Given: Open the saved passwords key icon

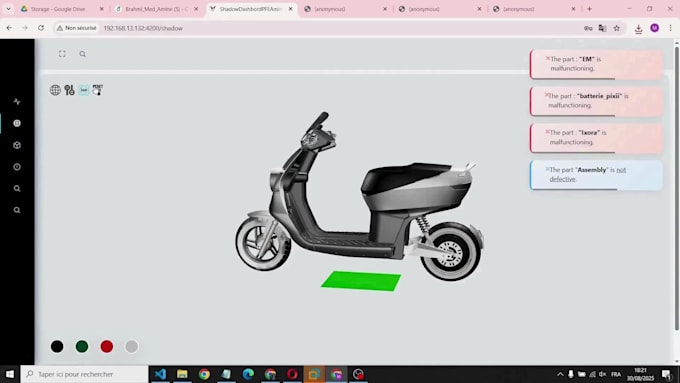Looking at the screenshot, I should (588, 28).
